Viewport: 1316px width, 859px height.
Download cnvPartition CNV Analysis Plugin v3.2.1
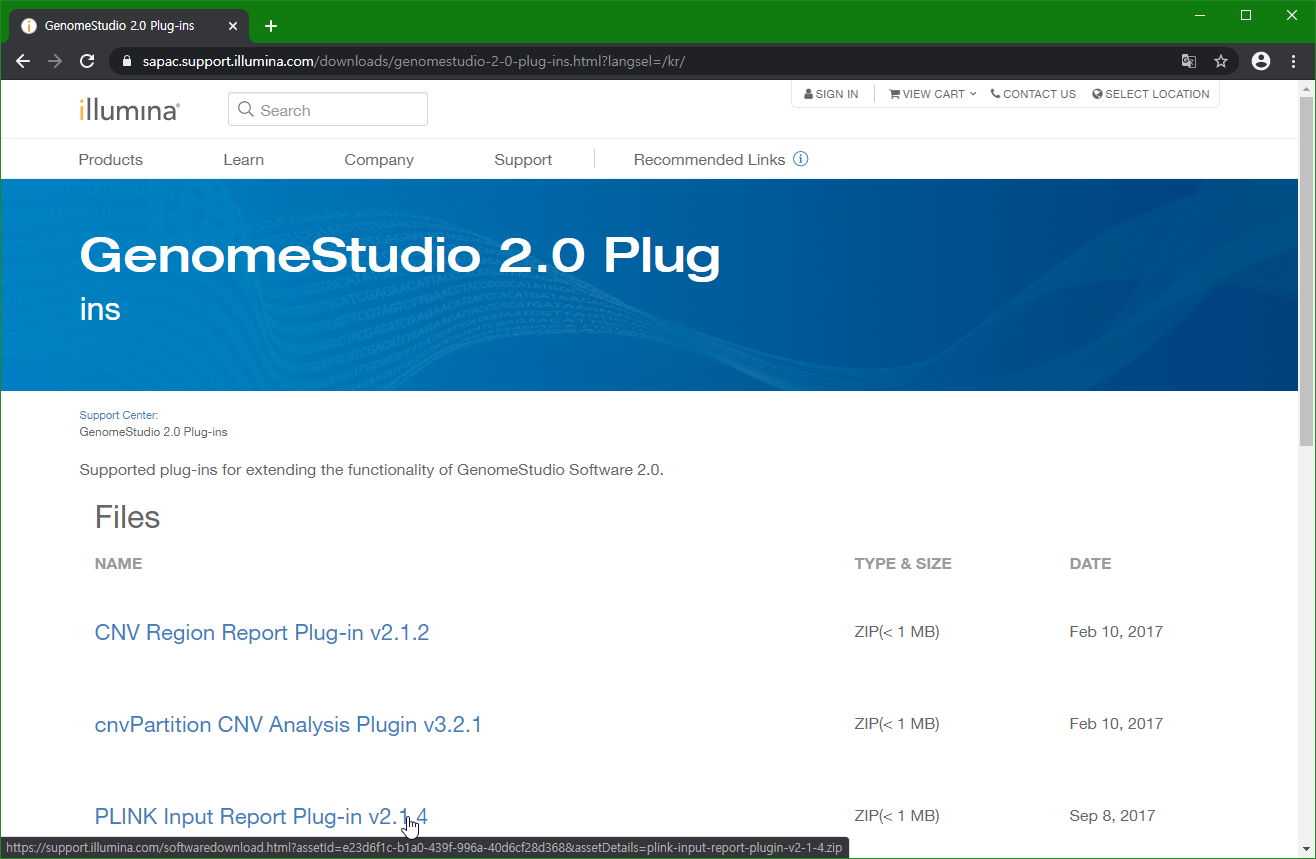tap(288, 725)
